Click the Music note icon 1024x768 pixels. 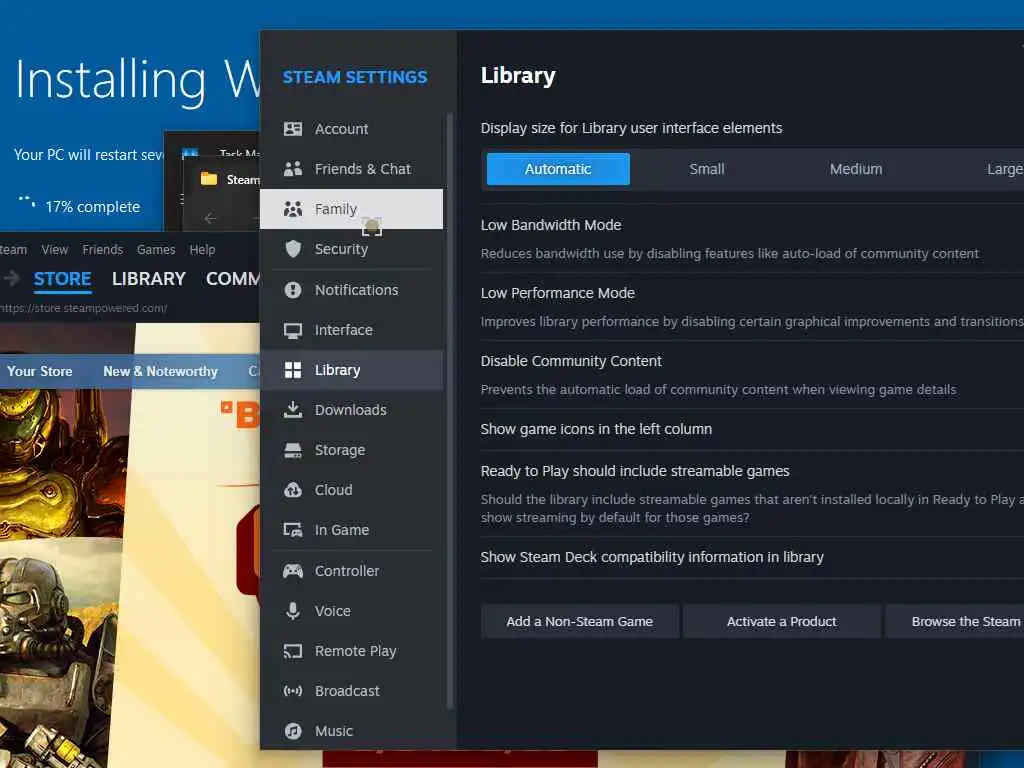pyautogui.click(x=293, y=731)
